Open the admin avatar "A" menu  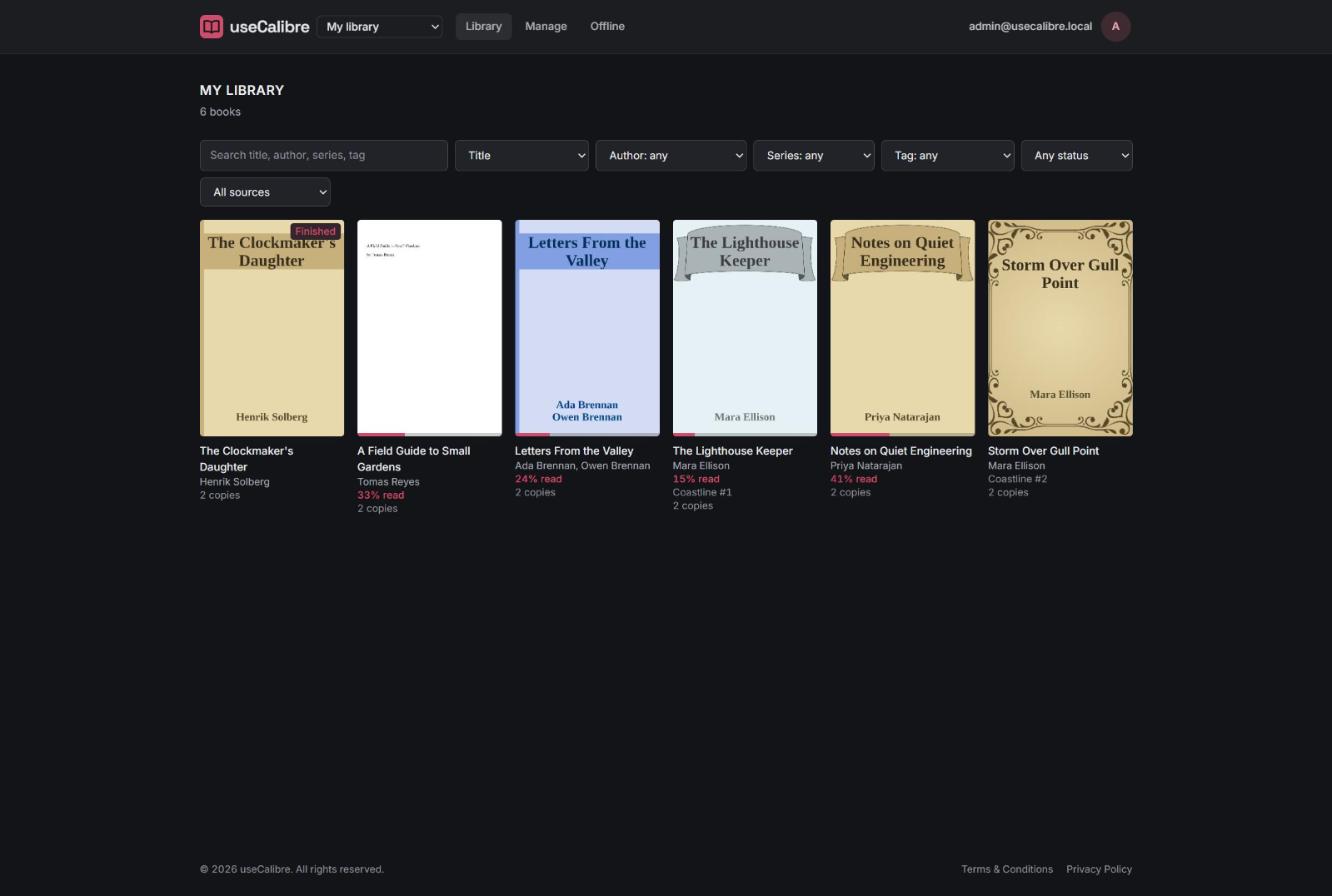[1116, 27]
